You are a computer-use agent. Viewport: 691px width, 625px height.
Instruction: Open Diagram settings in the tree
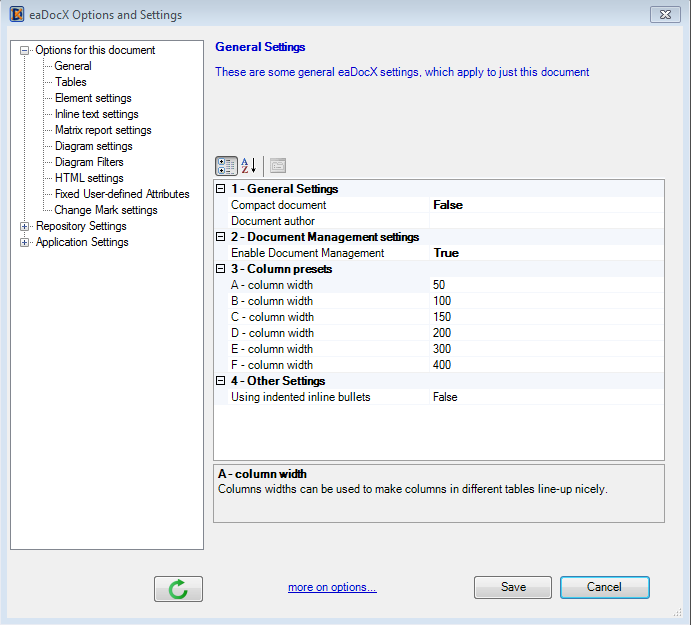click(x=93, y=146)
